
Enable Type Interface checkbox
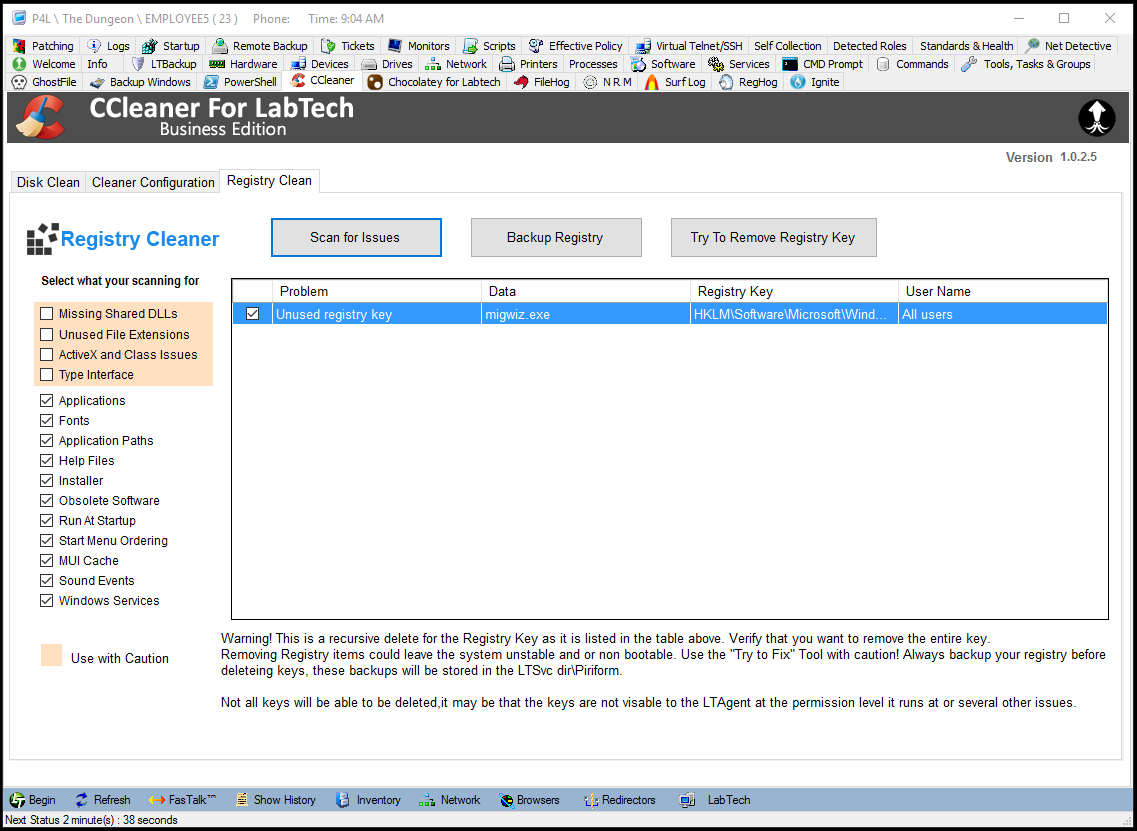pyautogui.click(x=47, y=375)
